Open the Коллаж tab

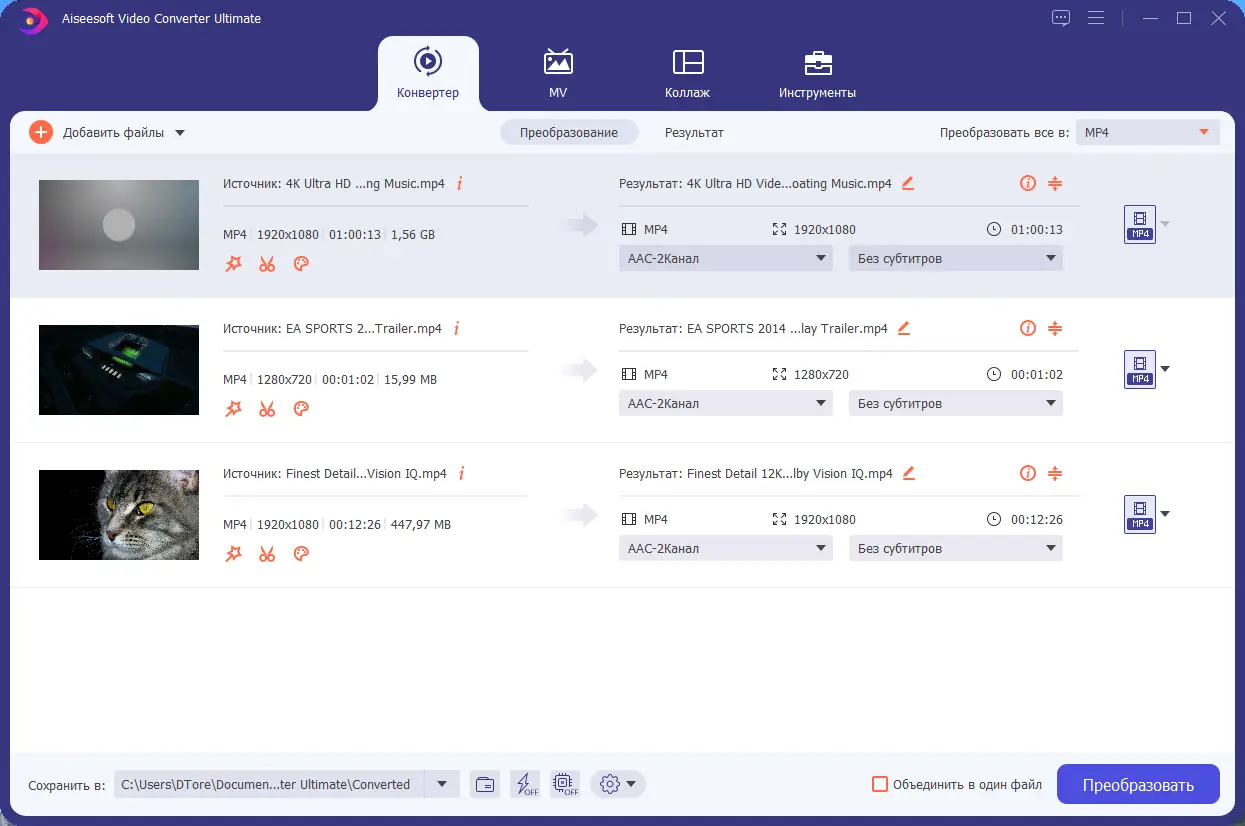click(x=687, y=73)
